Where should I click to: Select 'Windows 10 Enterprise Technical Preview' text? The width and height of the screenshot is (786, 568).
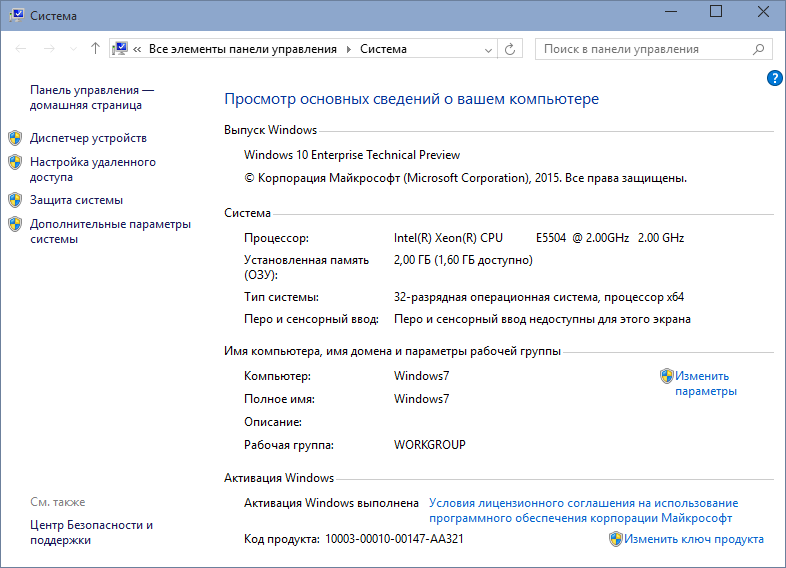(352, 155)
